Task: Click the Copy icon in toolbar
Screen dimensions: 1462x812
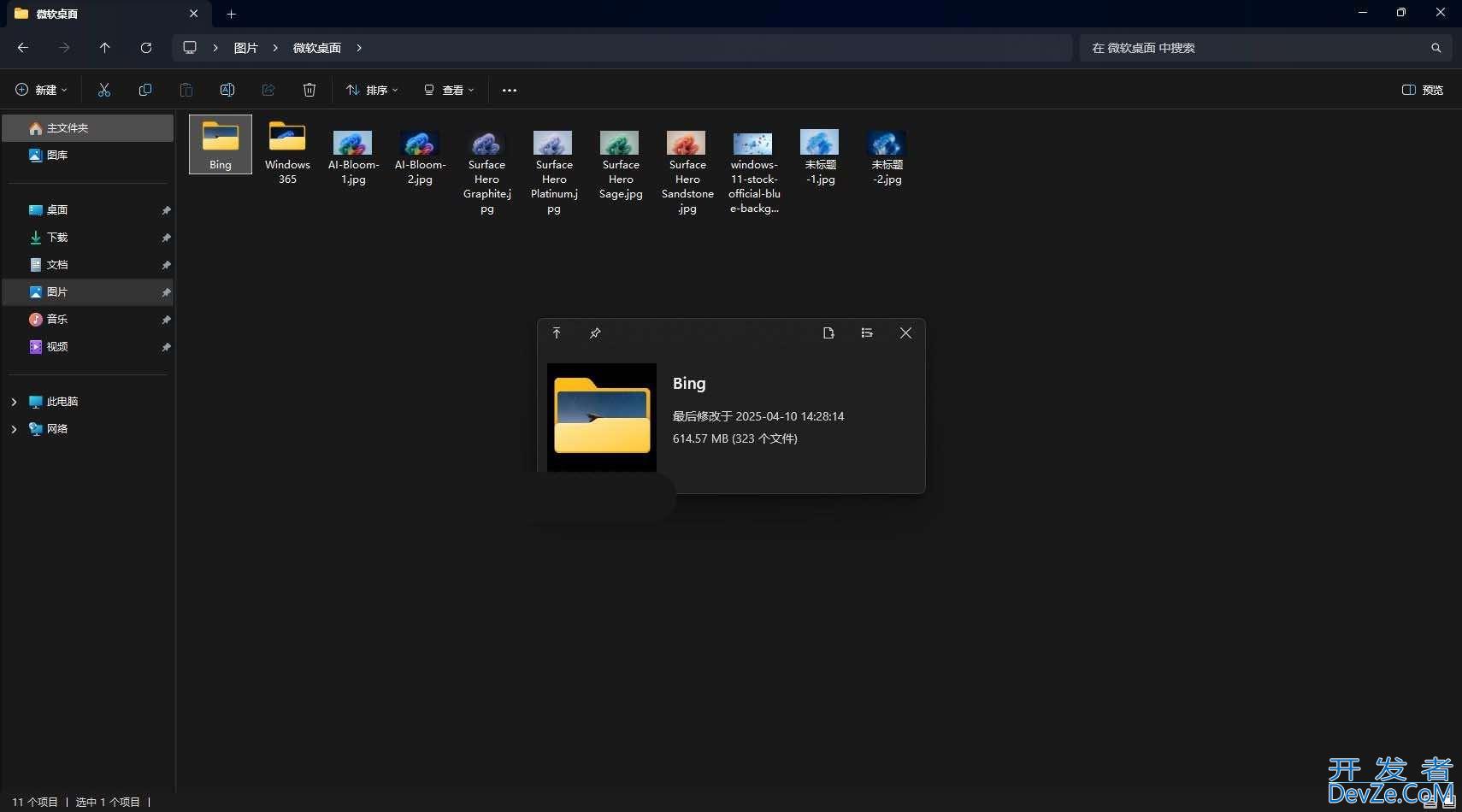Action: coord(145,90)
